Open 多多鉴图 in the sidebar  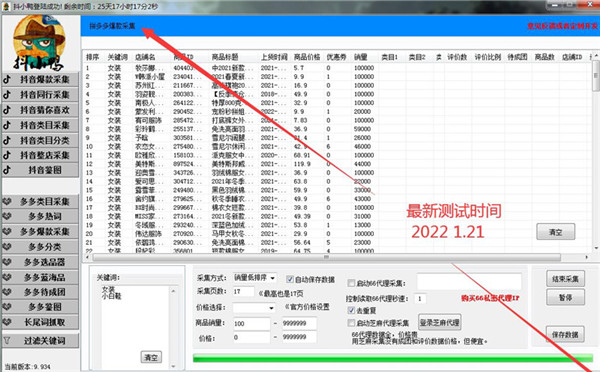[x=40, y=307]
